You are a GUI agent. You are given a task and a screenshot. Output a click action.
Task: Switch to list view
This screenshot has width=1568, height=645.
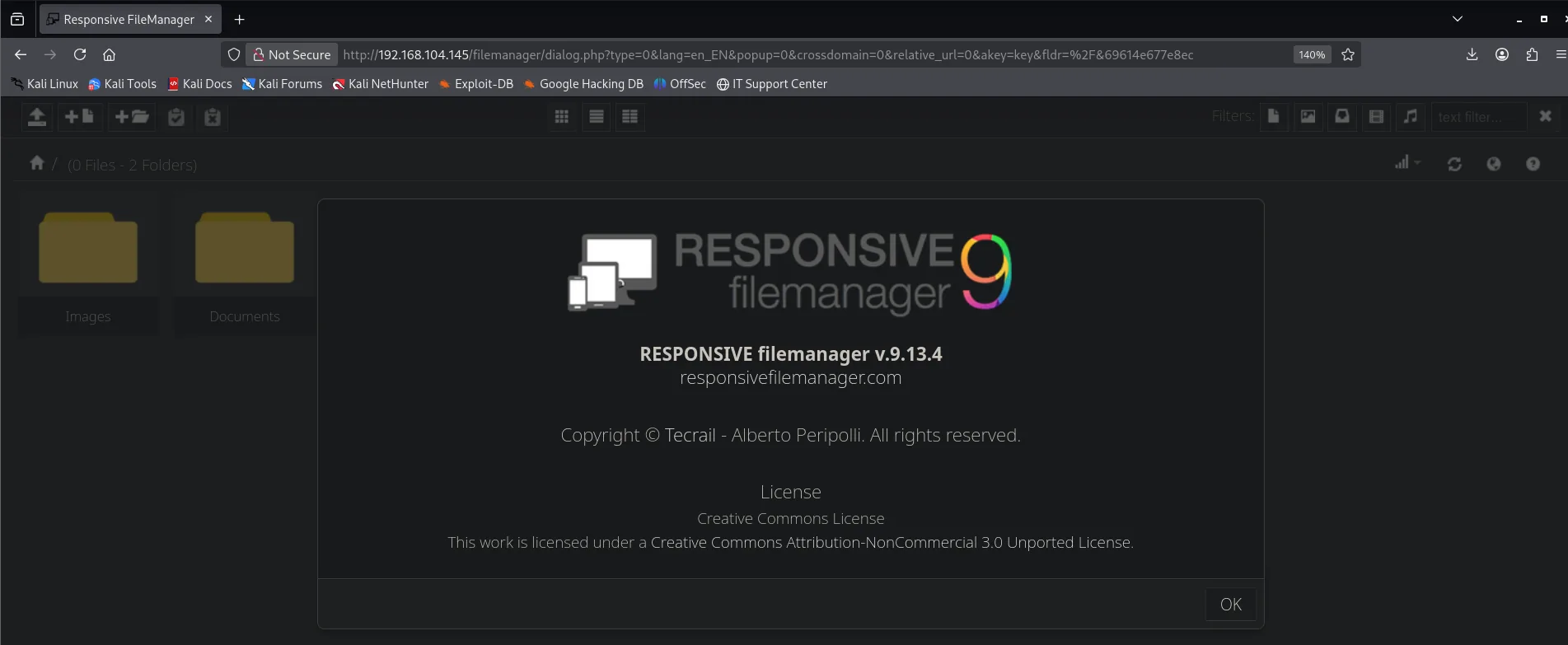[x=597, y=117]
